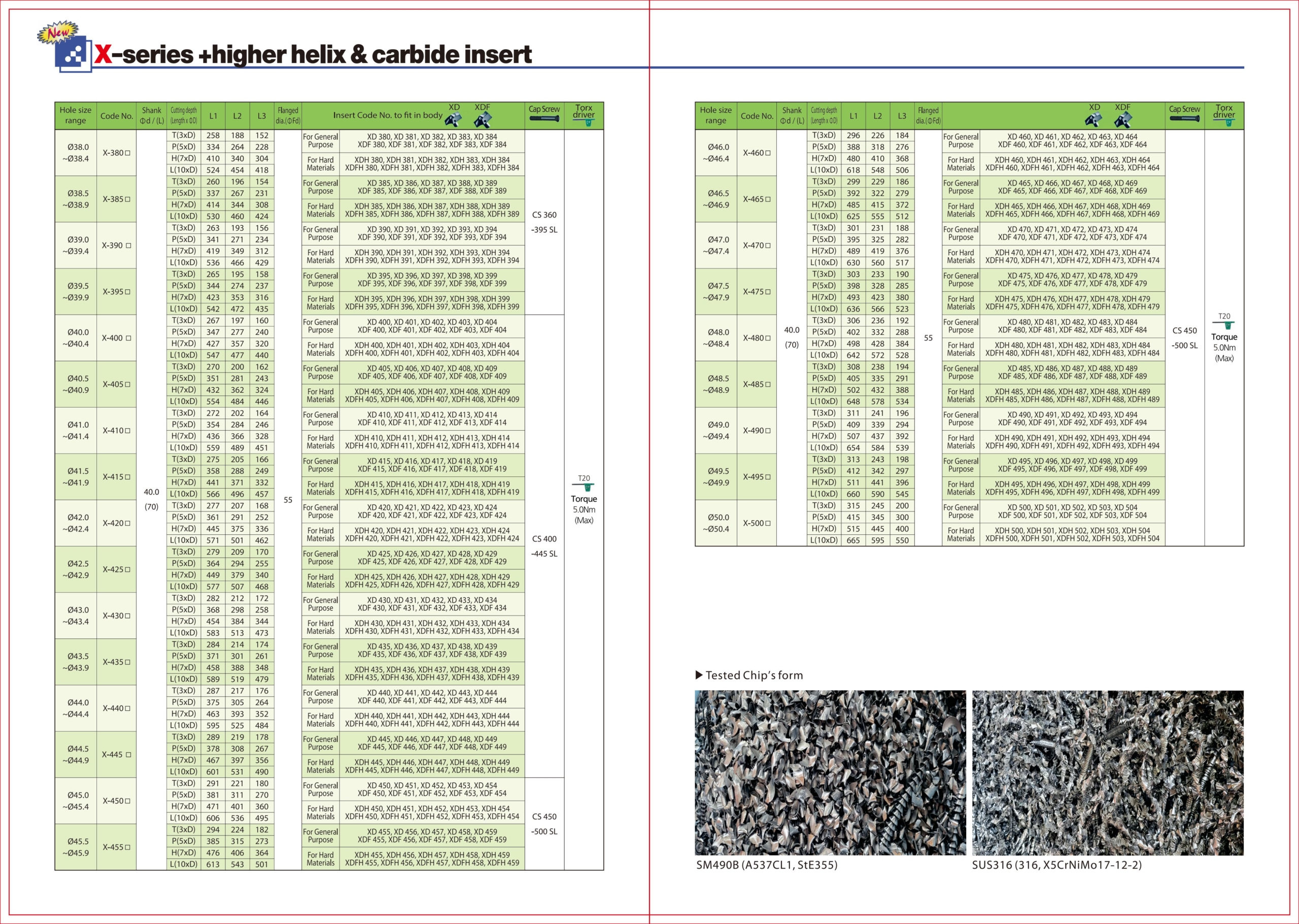This screenshot has height=924, width=1299.
Task: Click L1 value 258 in the X-380 T(3xD) row
Action: (x=213, y=135)
